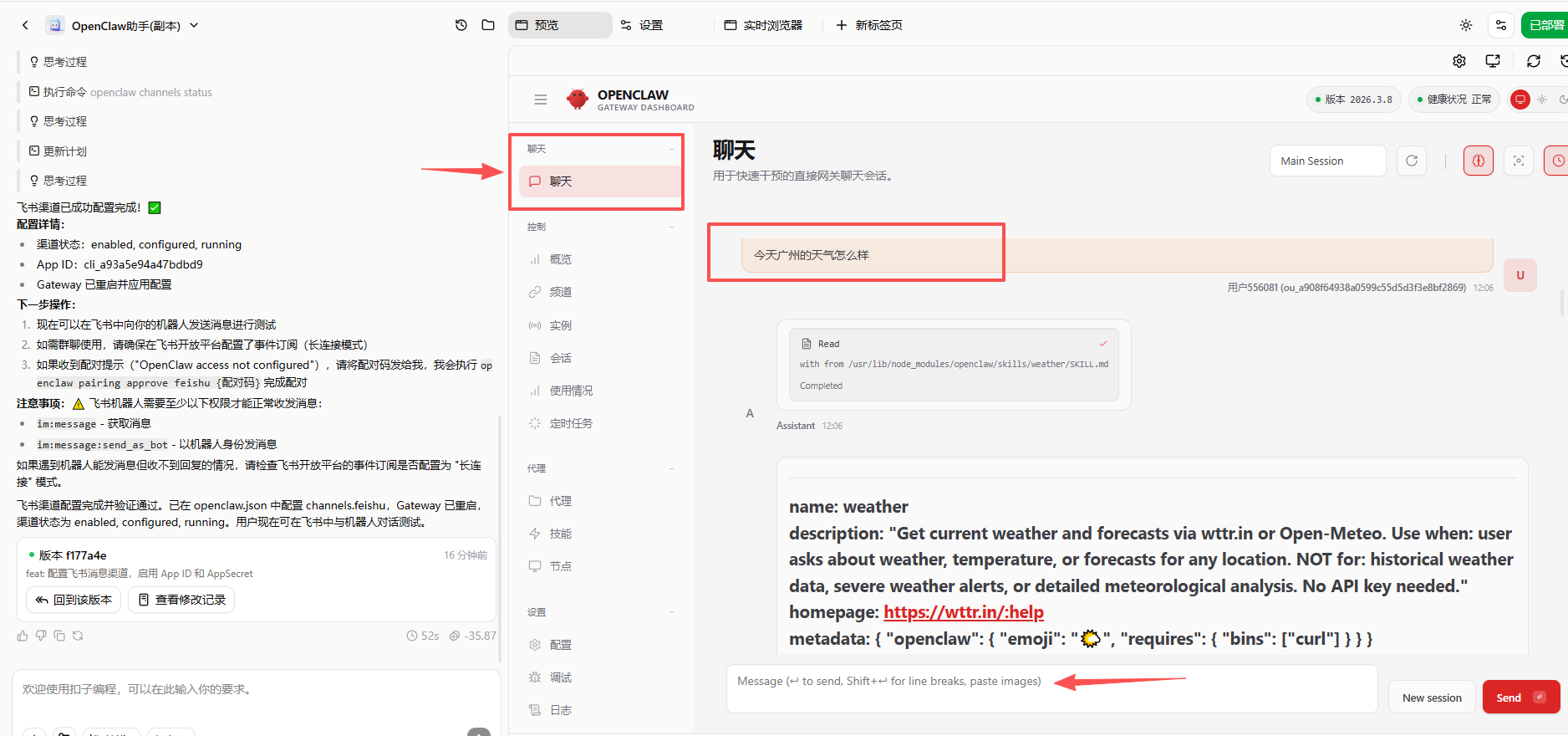Click the U user avatar
The height and width of the screenshot is (736, 1568).
tap(1520, 275)
